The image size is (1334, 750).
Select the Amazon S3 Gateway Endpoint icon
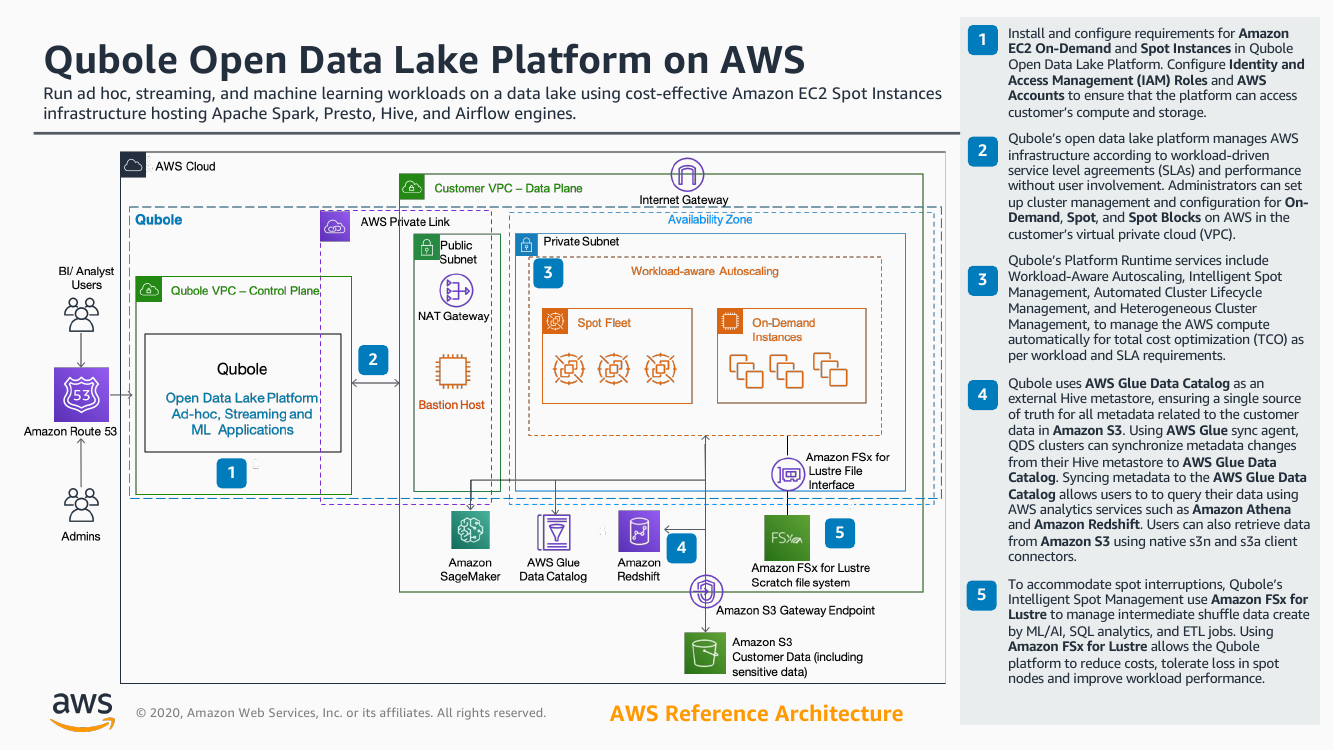pyautogui.click(x=707, y=591)
